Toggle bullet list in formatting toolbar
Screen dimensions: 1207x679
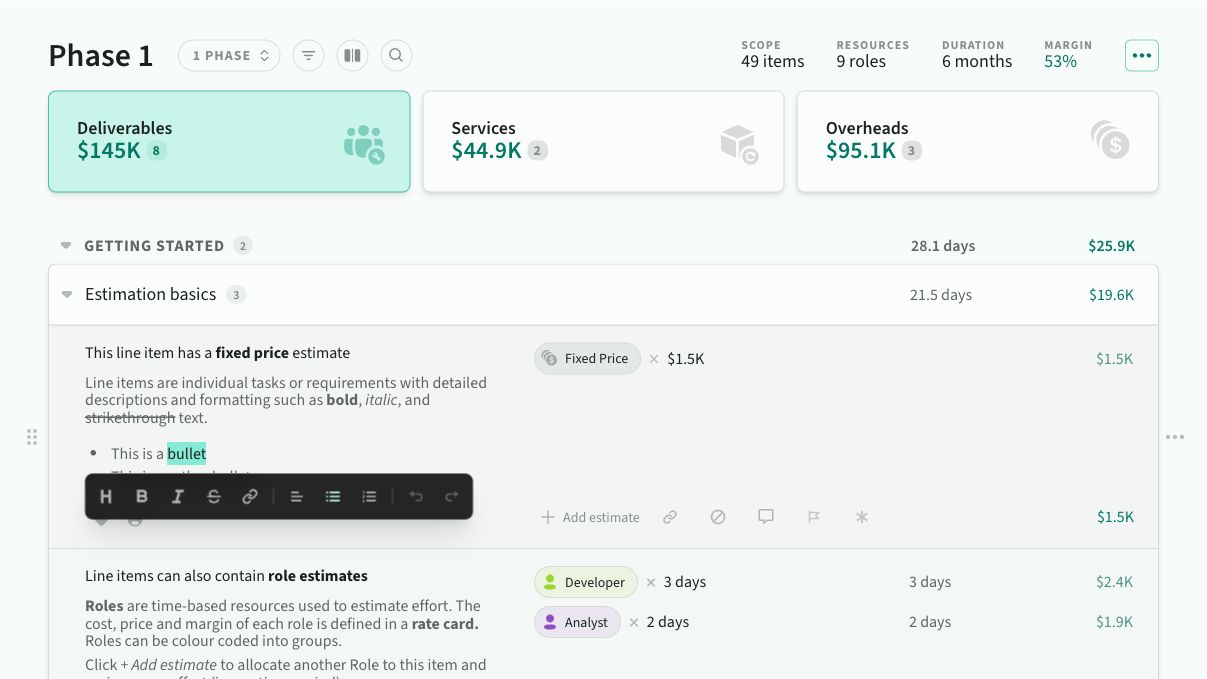point(333,496)
